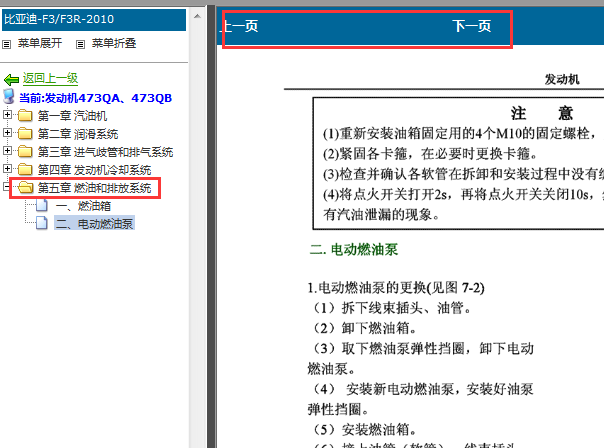Click open folder icon of 第五章 燃油和排放系统
The width and height of the screenshot is (604, 448).
pyautogui.click(x=26, y=188)
